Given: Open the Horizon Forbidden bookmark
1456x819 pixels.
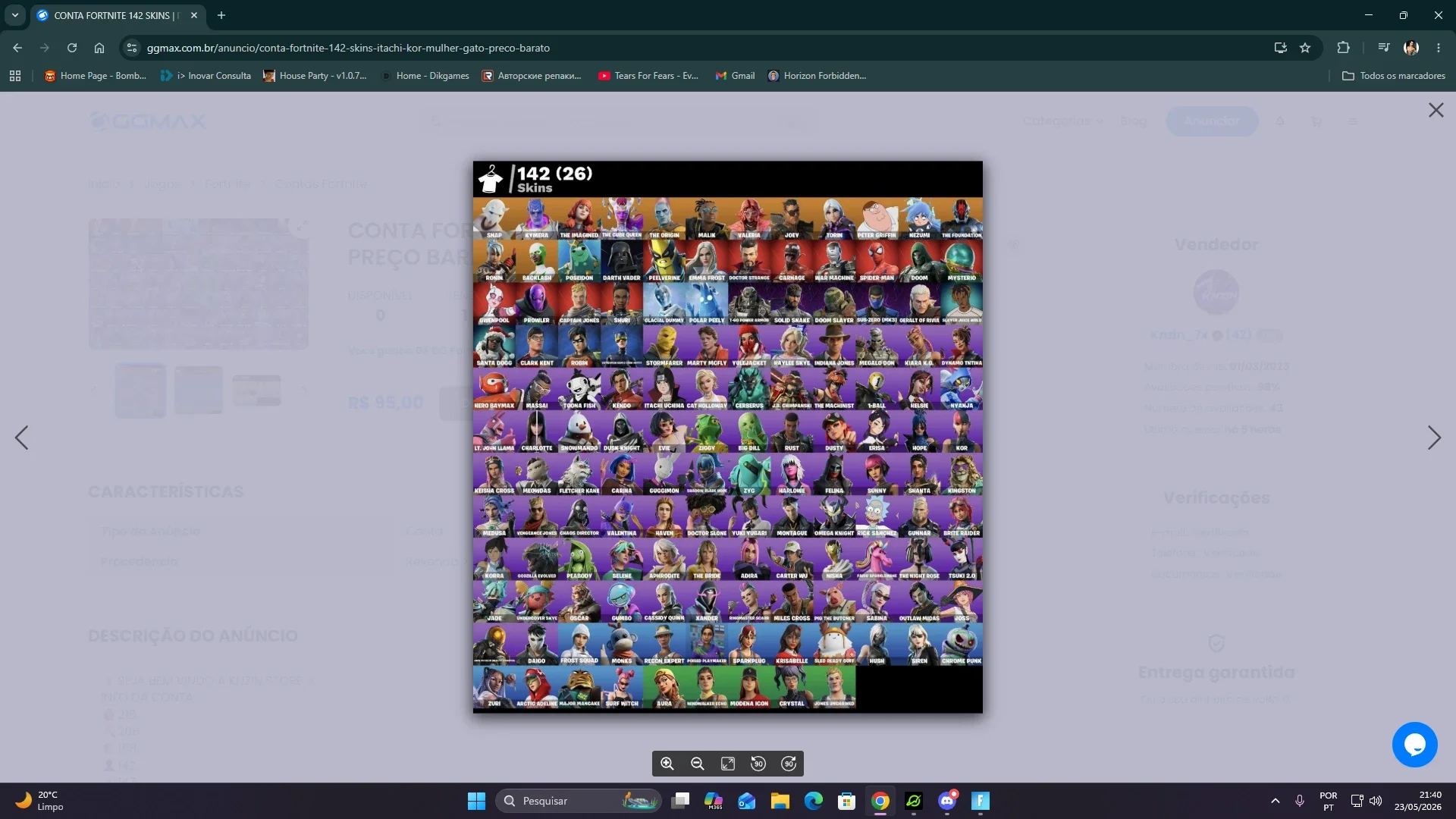Looking at the screenshot, I should click(817, 76).
